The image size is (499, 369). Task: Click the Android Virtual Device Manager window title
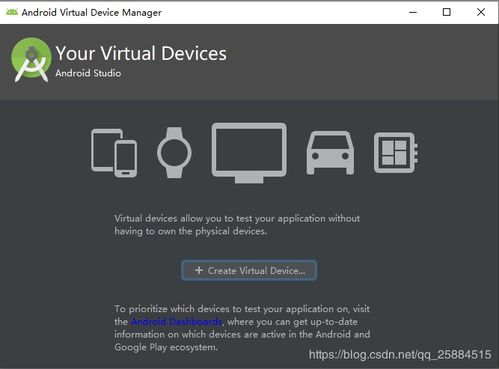(x=92, y=13)
